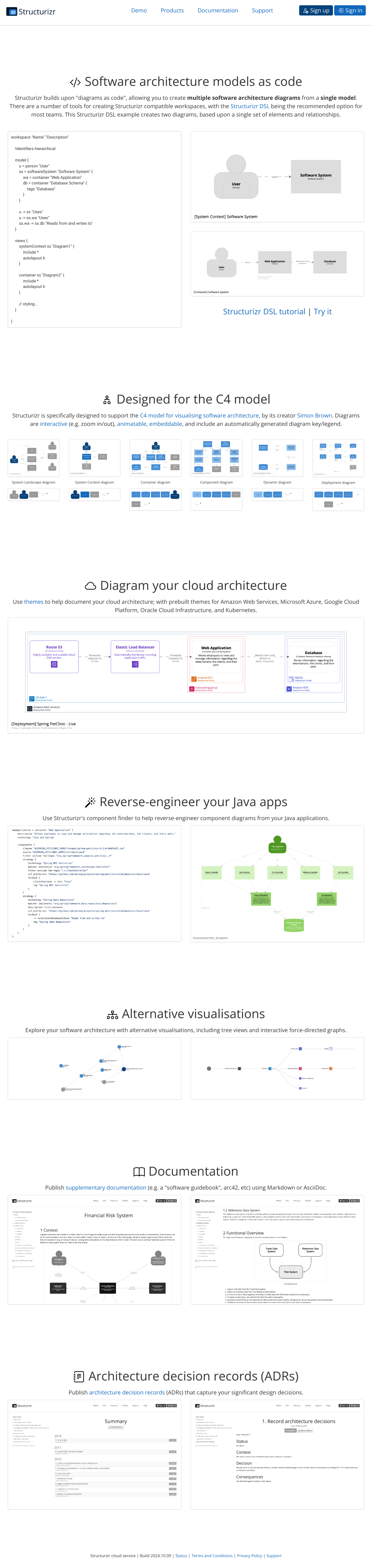Click the code icon beside Software architecture heading
372x1568 pixels.
click(x=76, y=82)
